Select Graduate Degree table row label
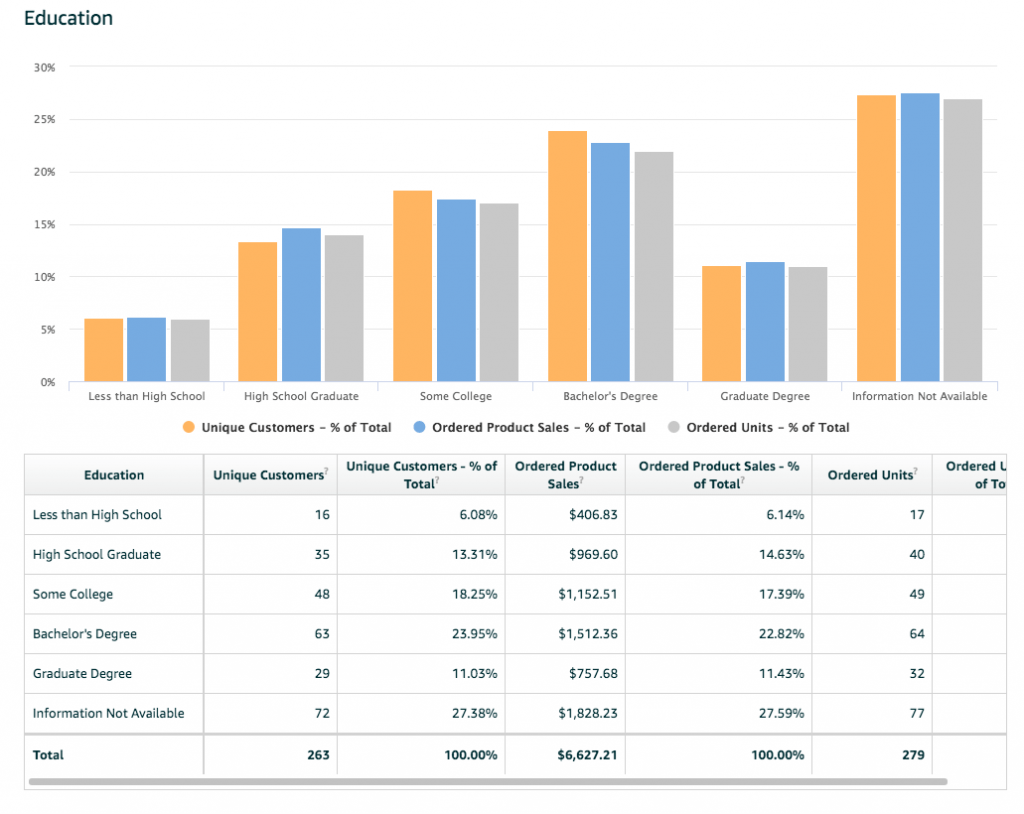1024x814 pixels. pos(82,674)
